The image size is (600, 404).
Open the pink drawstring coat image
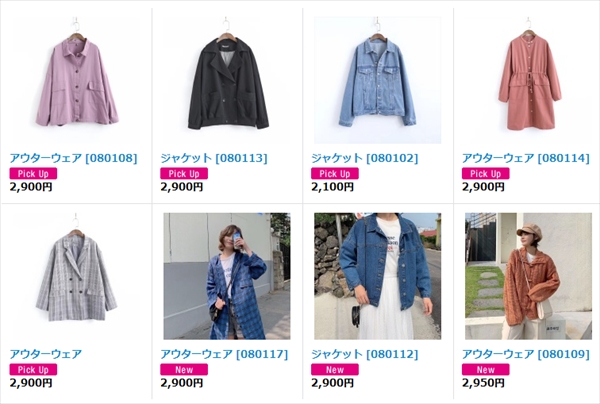[528, 80]
